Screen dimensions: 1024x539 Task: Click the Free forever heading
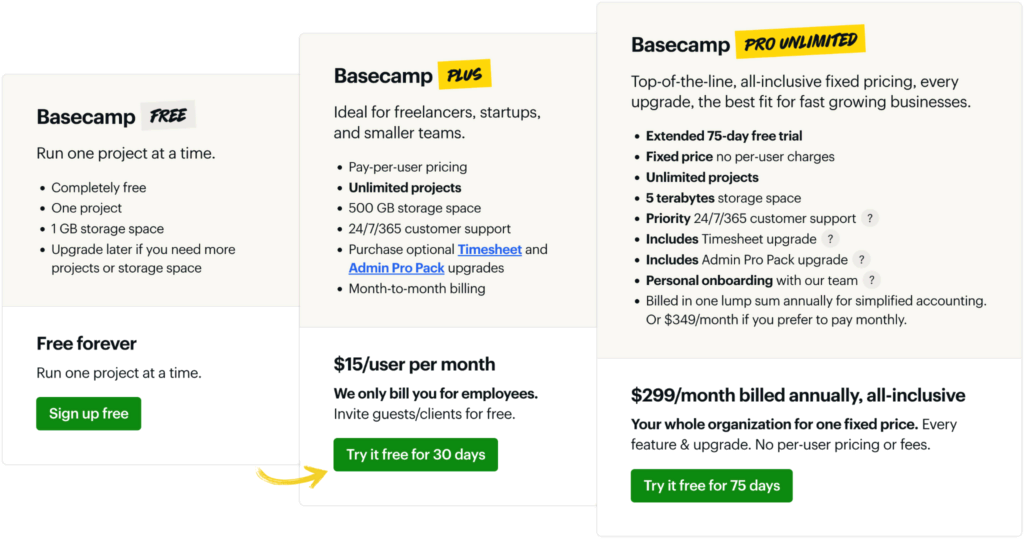86,343
